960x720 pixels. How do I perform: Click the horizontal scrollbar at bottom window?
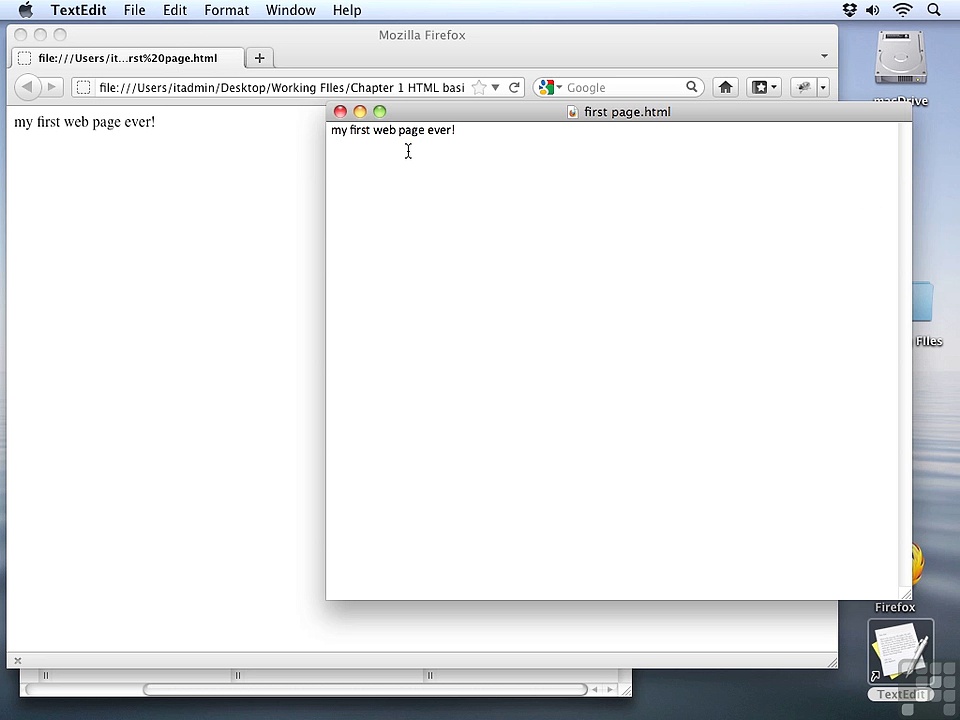point(366,689)
